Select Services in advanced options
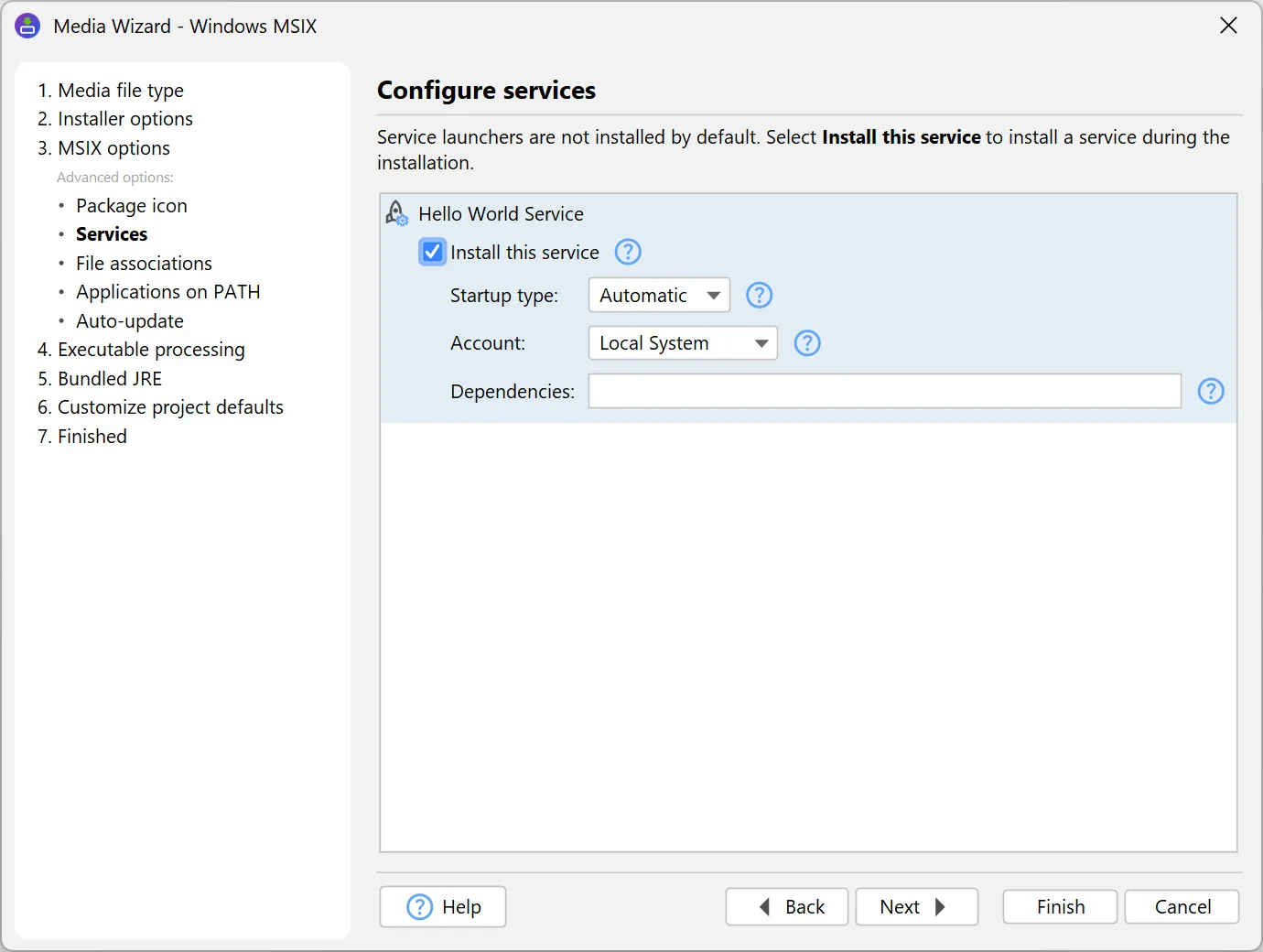Image resolution: width=1263 pixels, height=952 pixels. click(x=112, y=234)
